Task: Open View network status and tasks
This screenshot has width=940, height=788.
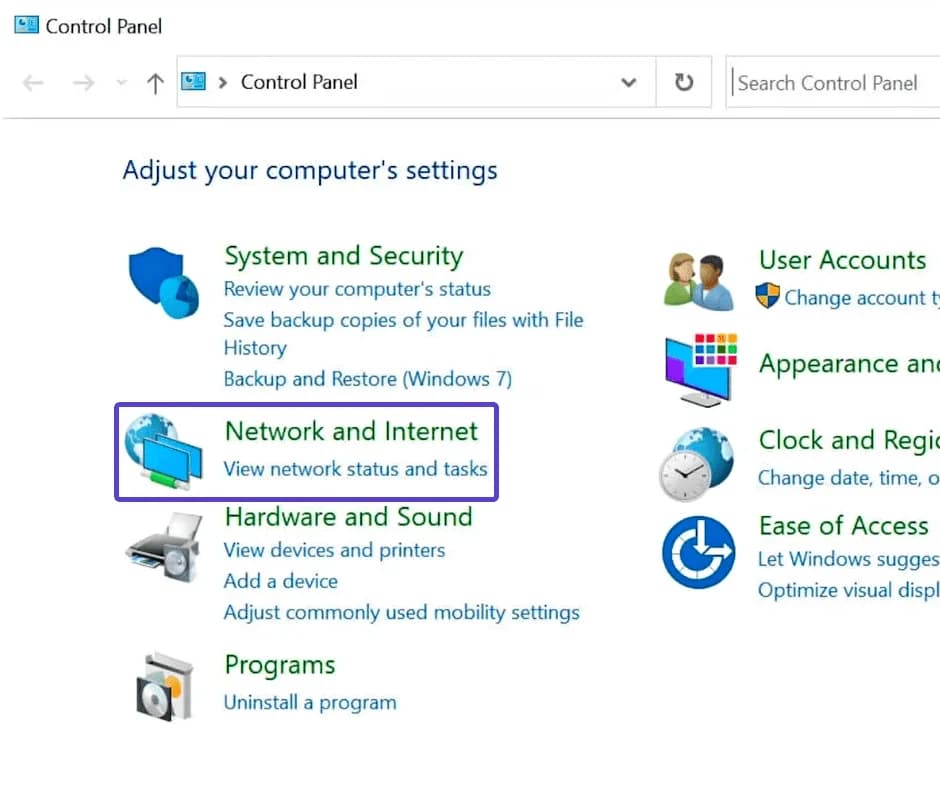Action: point(355,468)
